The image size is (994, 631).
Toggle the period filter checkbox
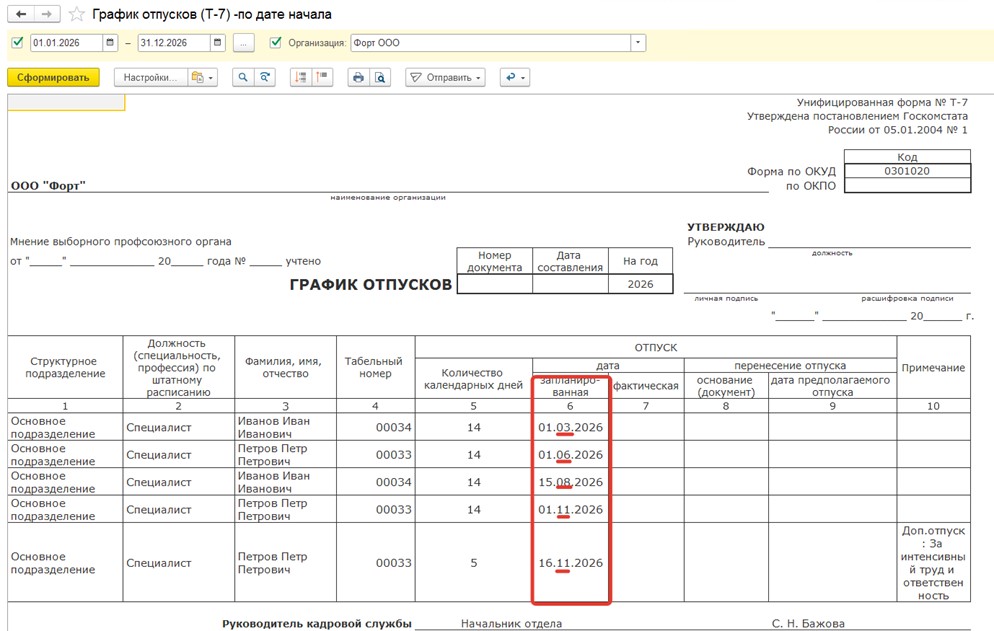16,43
